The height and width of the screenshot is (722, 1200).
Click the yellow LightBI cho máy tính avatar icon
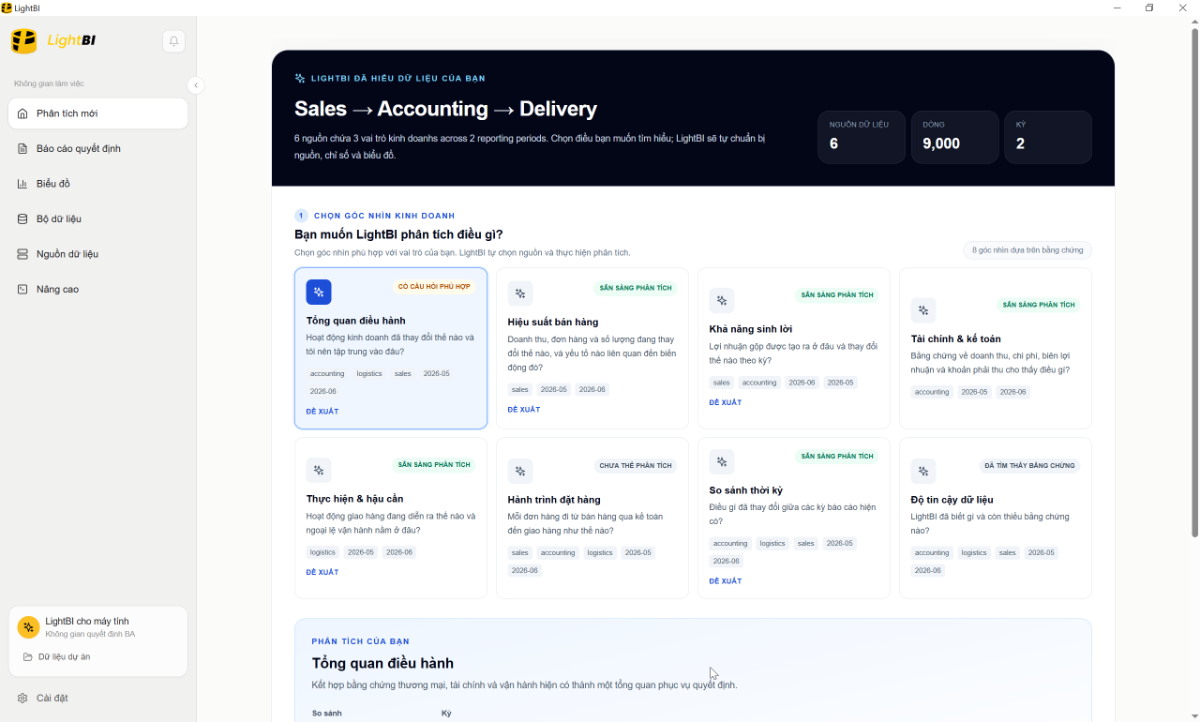29,627
